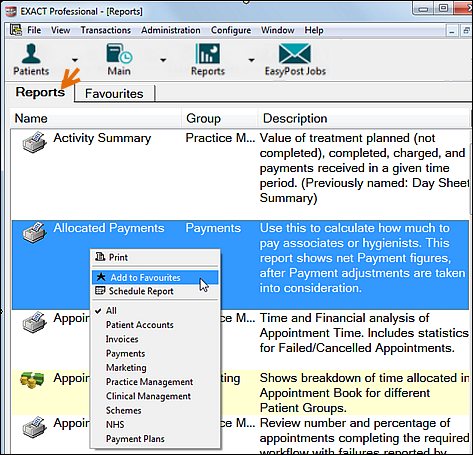
Task: Click the description 'Shows breakdown of time allocated'
Action: coord(364,393)
